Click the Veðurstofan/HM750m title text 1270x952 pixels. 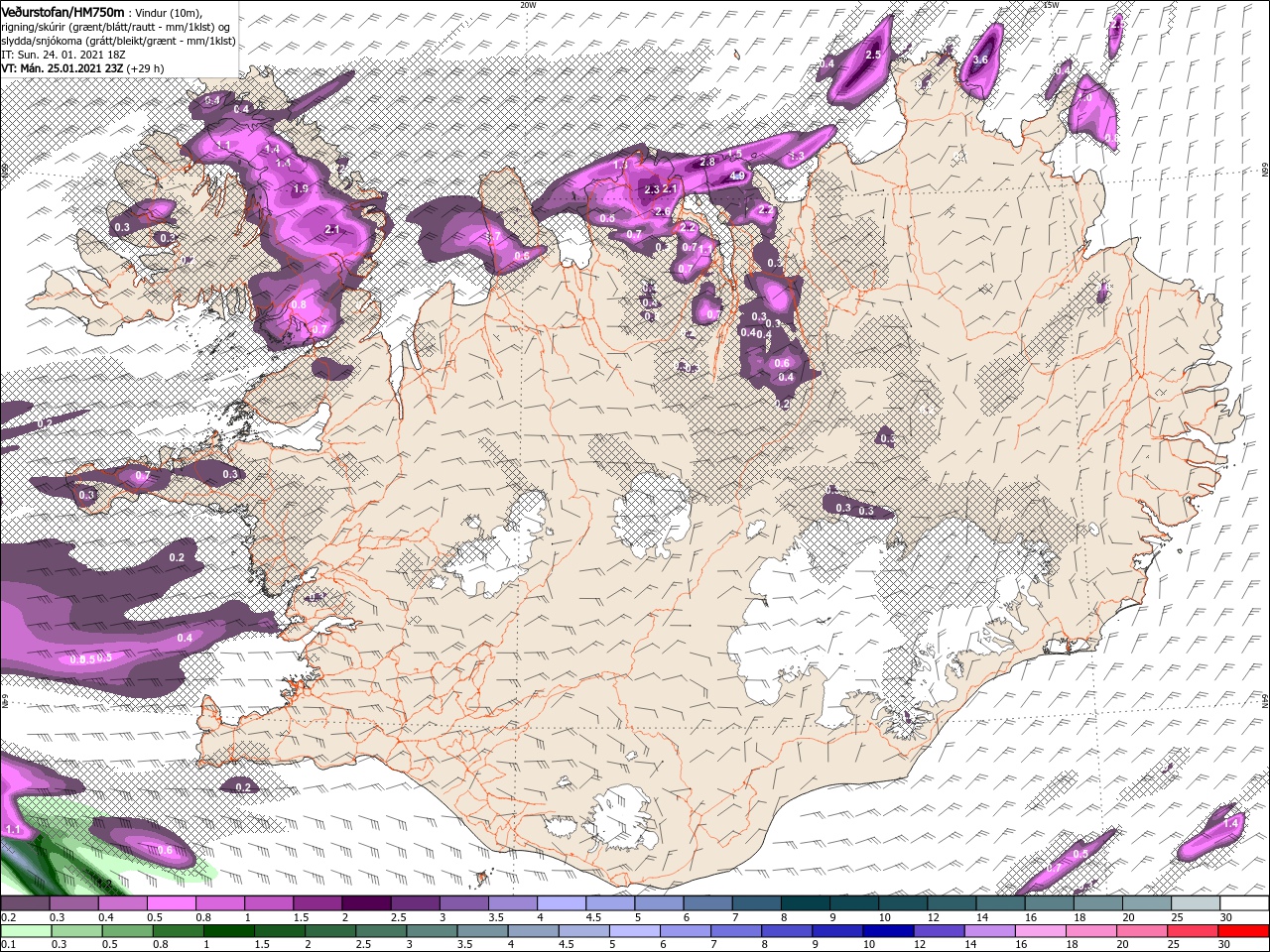tap(63, 11)
